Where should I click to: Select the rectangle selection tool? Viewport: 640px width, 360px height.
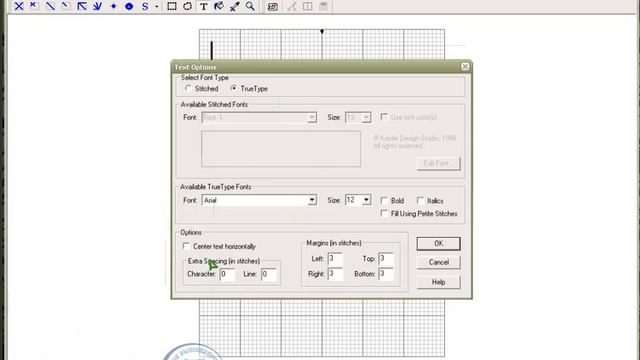click(x=172, y=6)
